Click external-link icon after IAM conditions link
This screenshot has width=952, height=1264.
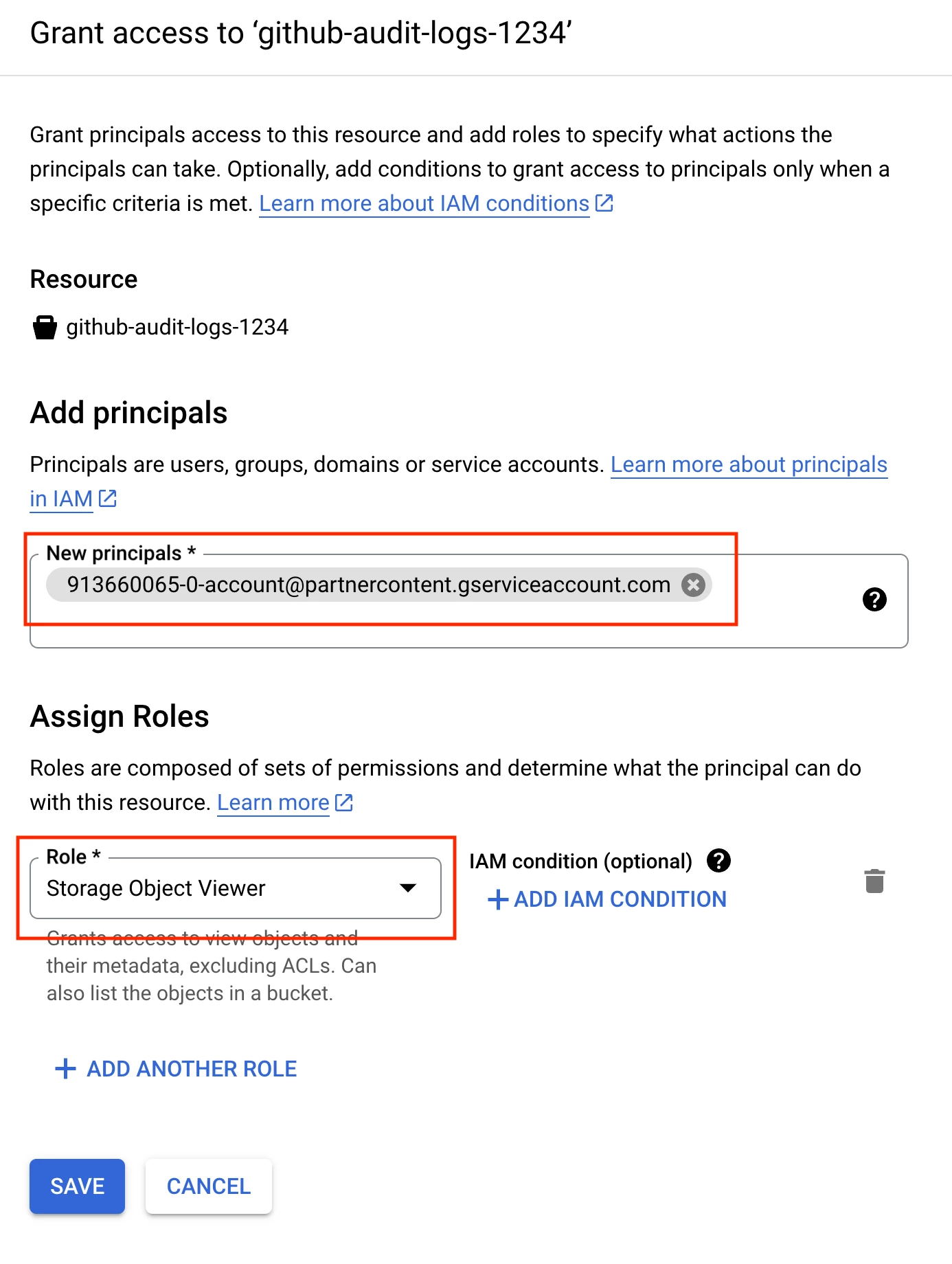coord(604,203)
